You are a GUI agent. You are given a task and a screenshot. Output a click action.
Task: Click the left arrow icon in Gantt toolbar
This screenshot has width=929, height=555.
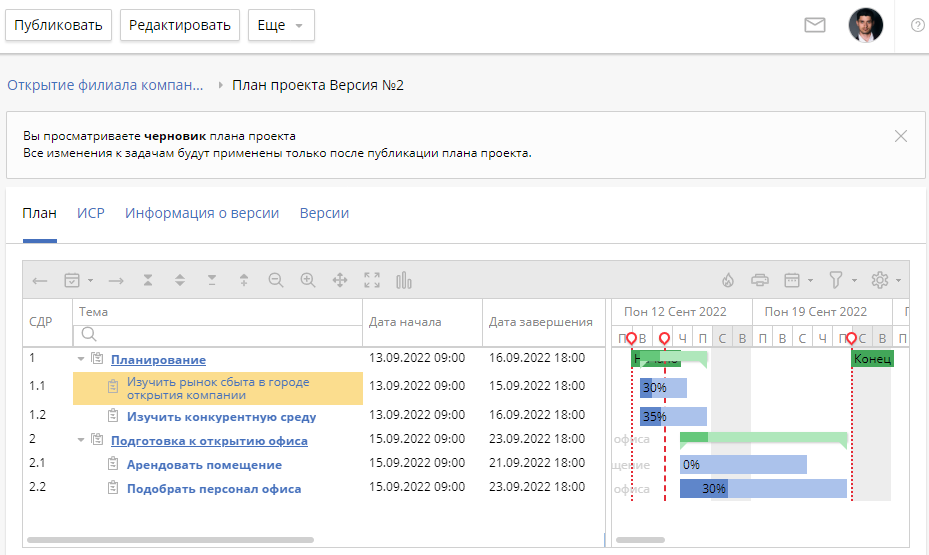tap(40, 280)
